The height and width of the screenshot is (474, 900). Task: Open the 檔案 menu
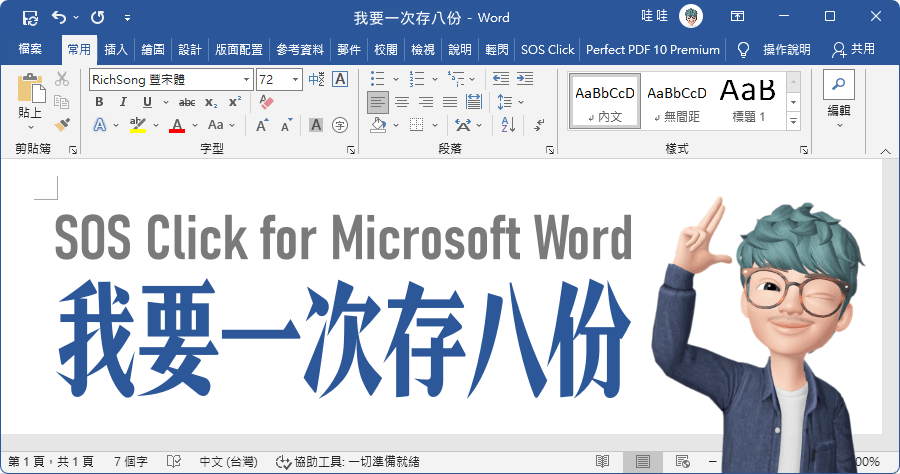(x=30, y=49)
